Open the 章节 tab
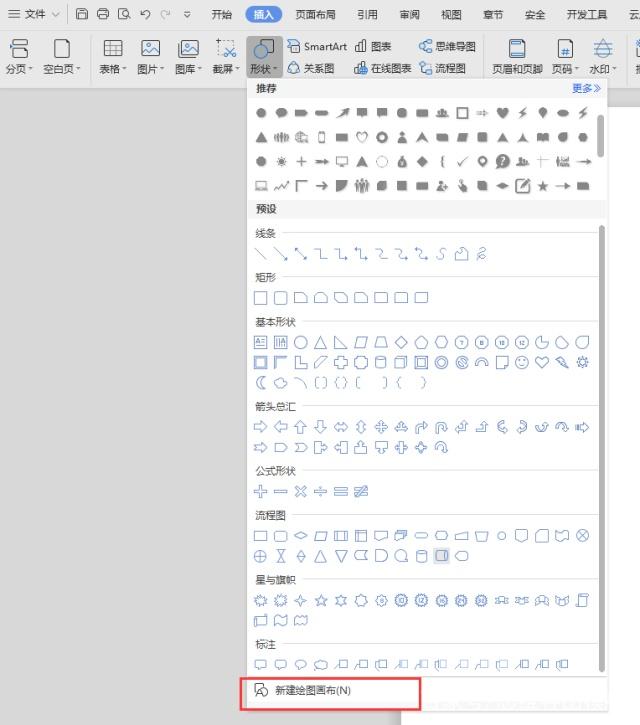Image resolution: width=640 pixels, height=725 pixels. (493, 15)
